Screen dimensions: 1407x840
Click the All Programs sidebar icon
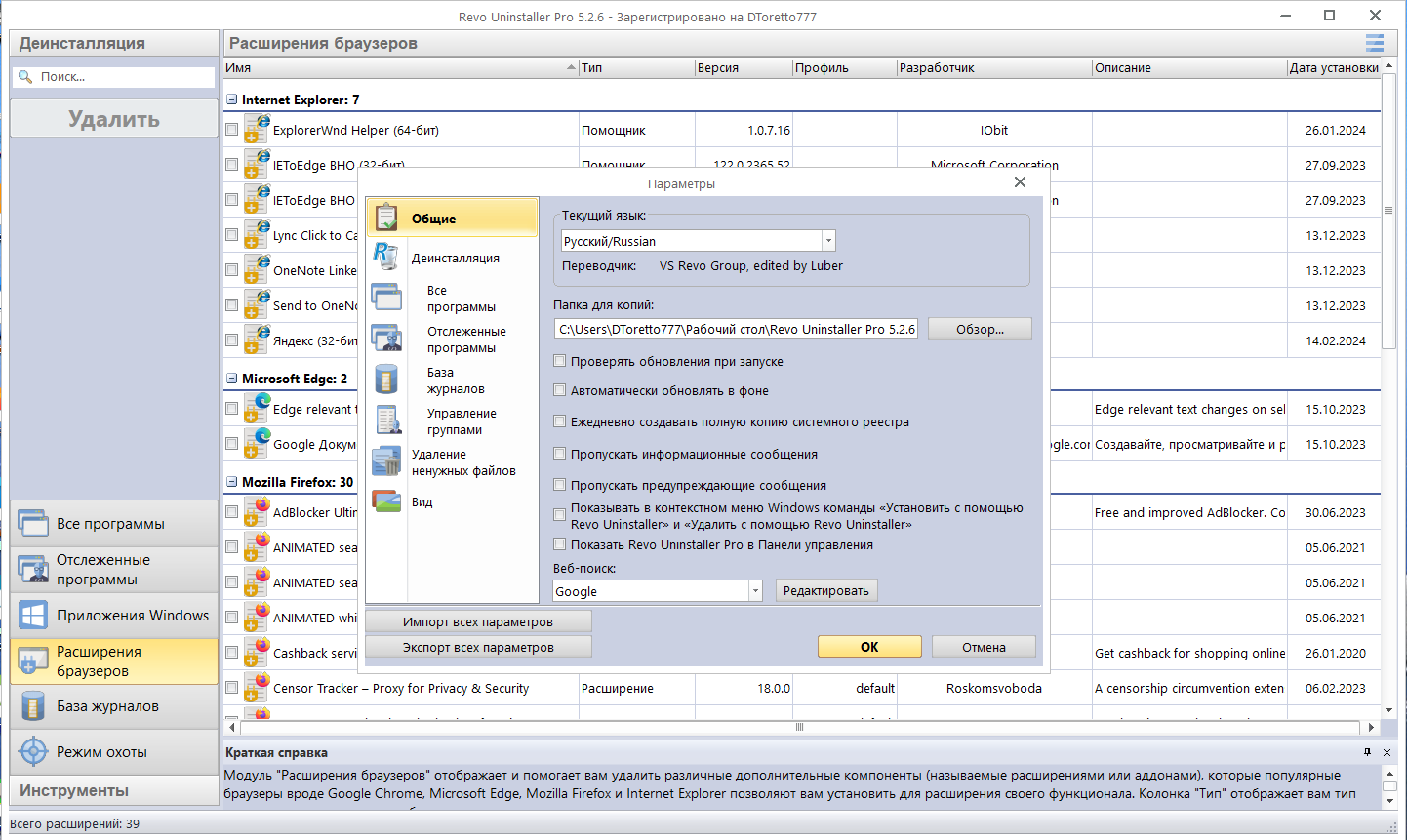tap(33, 524)
